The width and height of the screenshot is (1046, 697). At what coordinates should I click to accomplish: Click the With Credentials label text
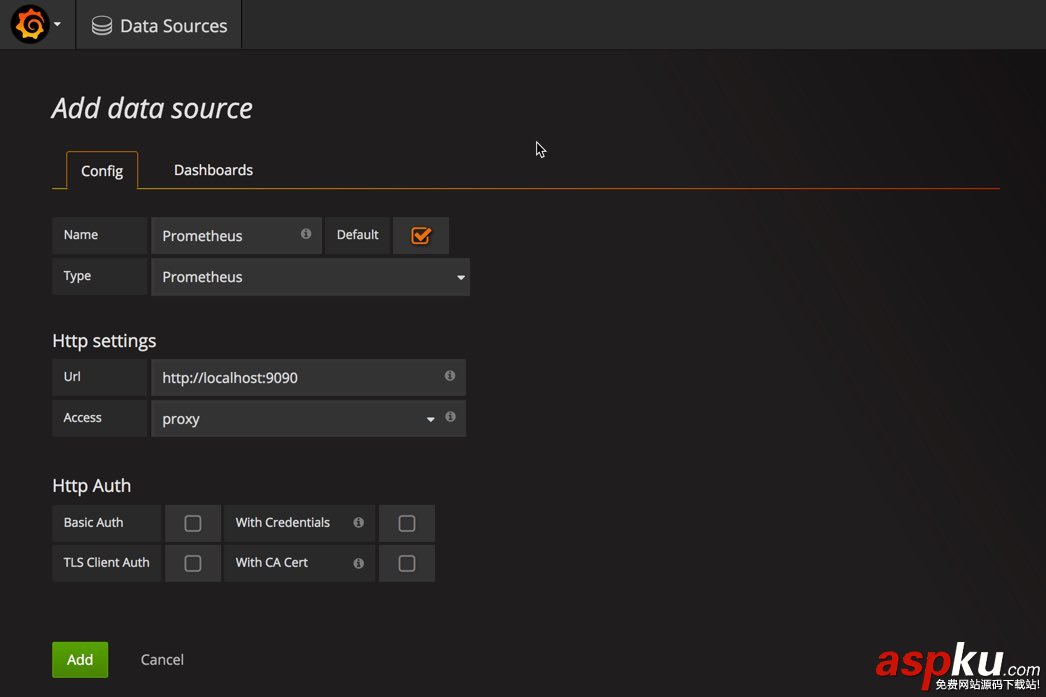(x=283, y=522)
